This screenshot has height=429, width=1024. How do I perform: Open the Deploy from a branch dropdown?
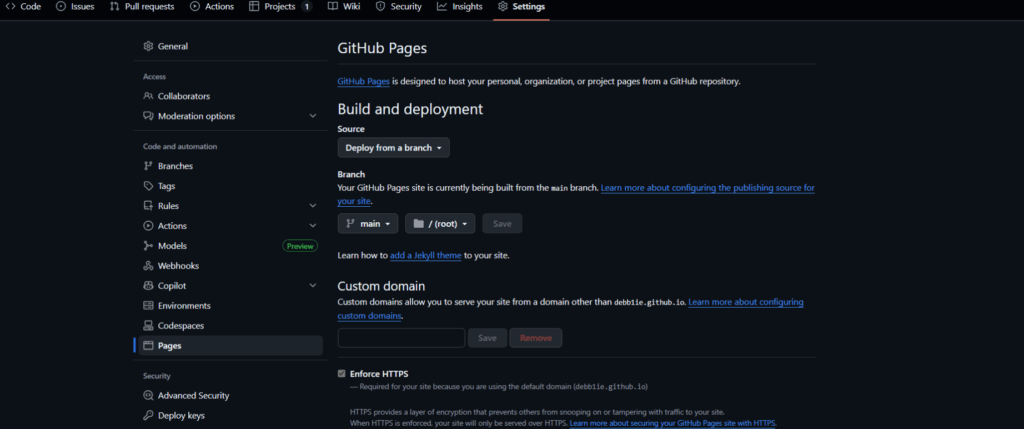[394, 148]
